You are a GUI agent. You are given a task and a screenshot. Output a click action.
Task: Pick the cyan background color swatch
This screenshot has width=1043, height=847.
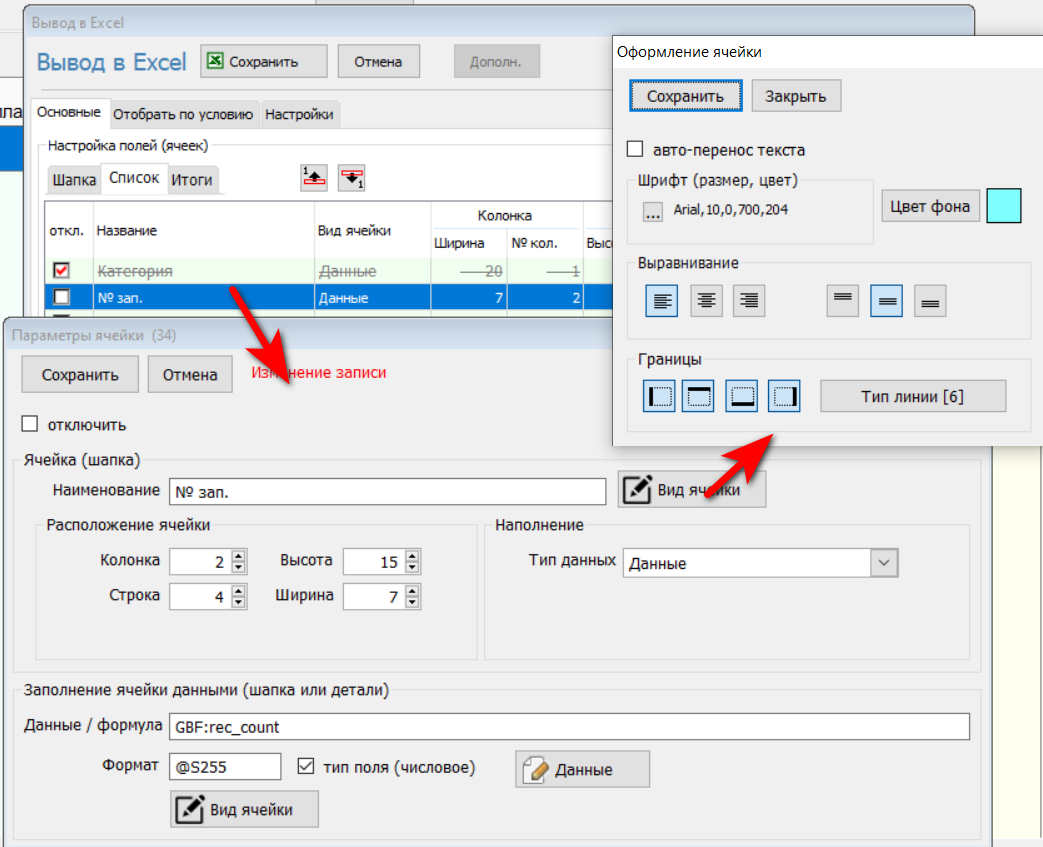[x=1003, y=206]
